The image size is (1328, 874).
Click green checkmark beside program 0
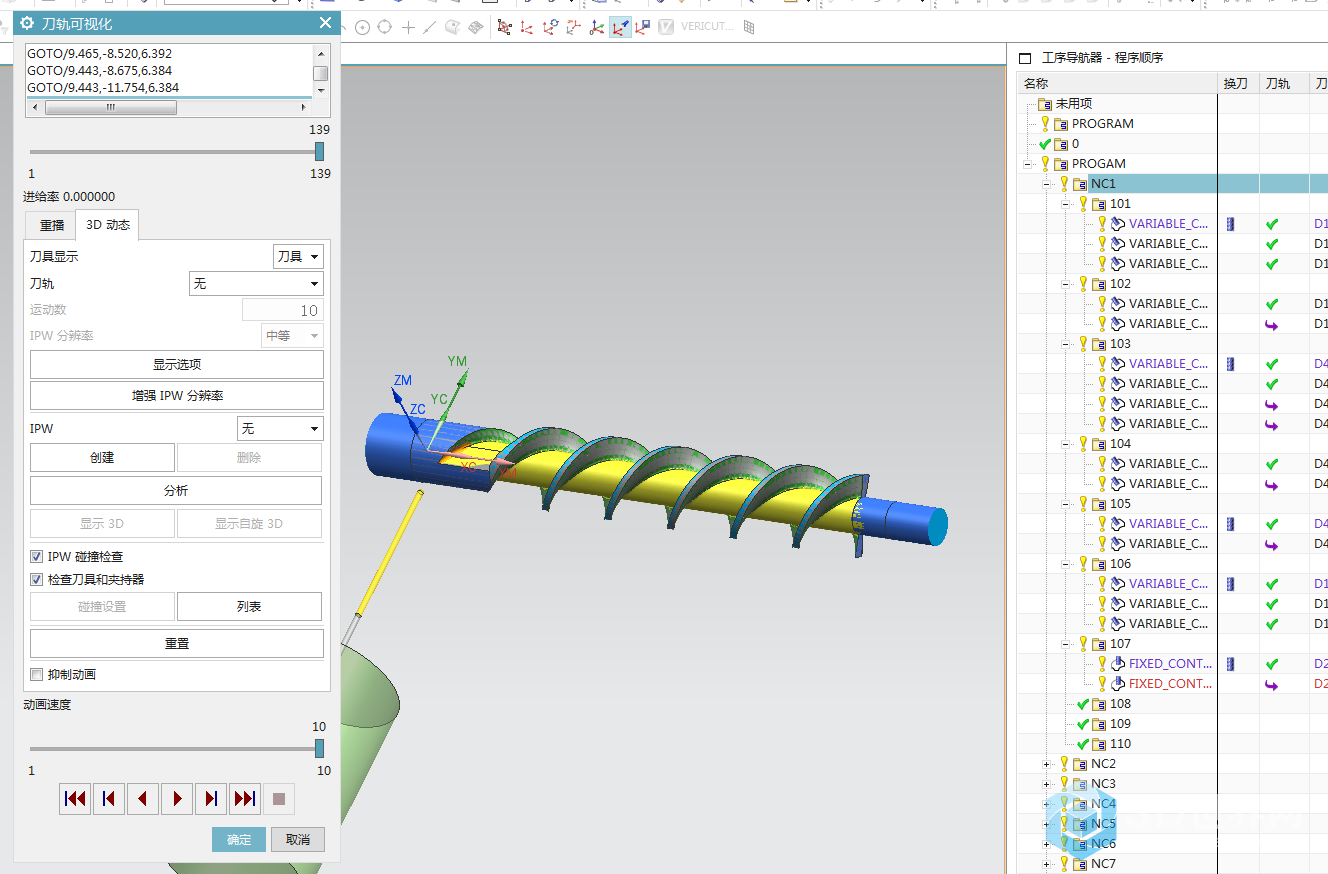point(1045,144)
